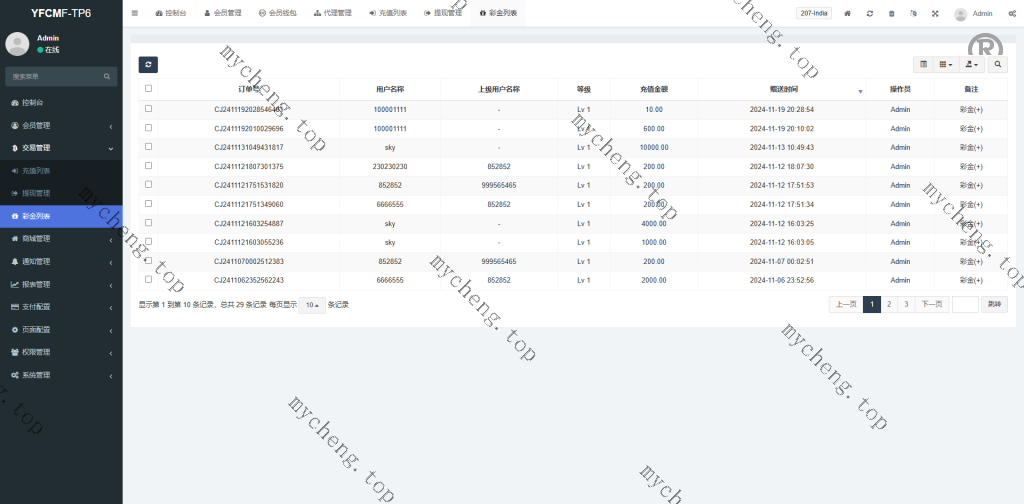
Task: Select all rows via header checkbox
Action: tap(149, 89)
